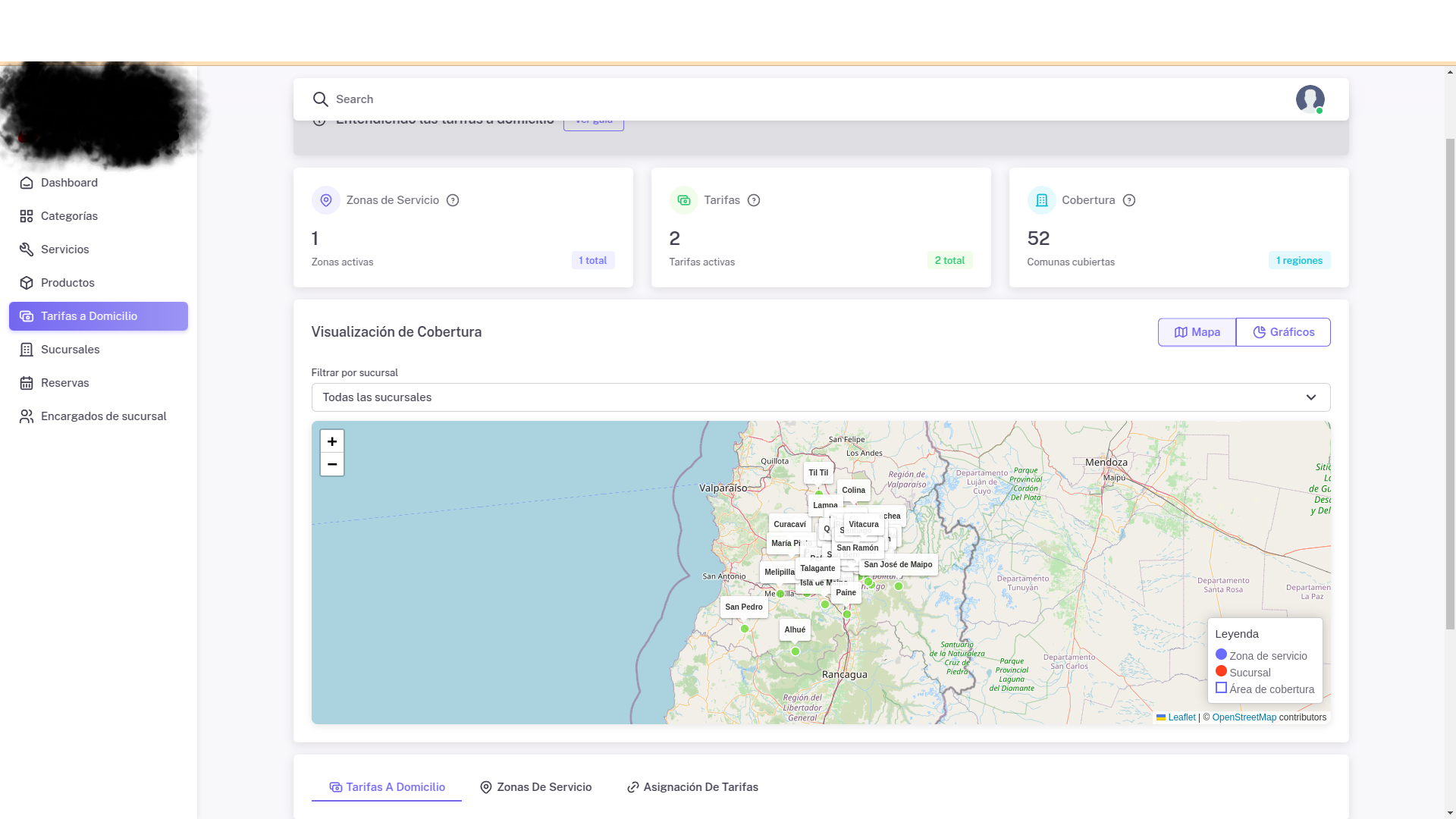Viewport: 1456px width, 819px height.
Task: Zoom in using the map plus button
Action: (331, 441)
